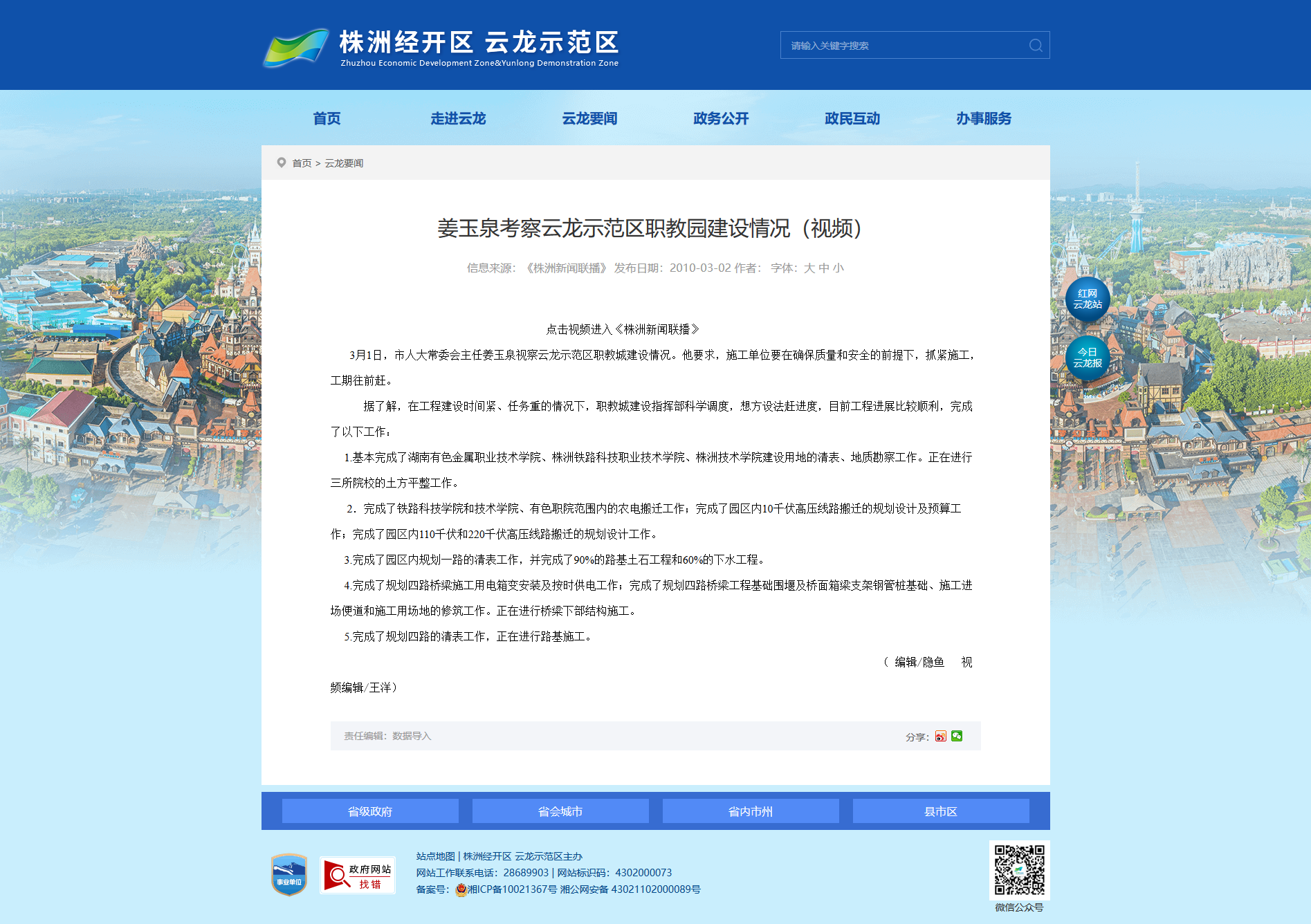Screen dimensions: 1311x924
Task: Open the 站点地图 footer link
Action: click(x=435, y=856)
